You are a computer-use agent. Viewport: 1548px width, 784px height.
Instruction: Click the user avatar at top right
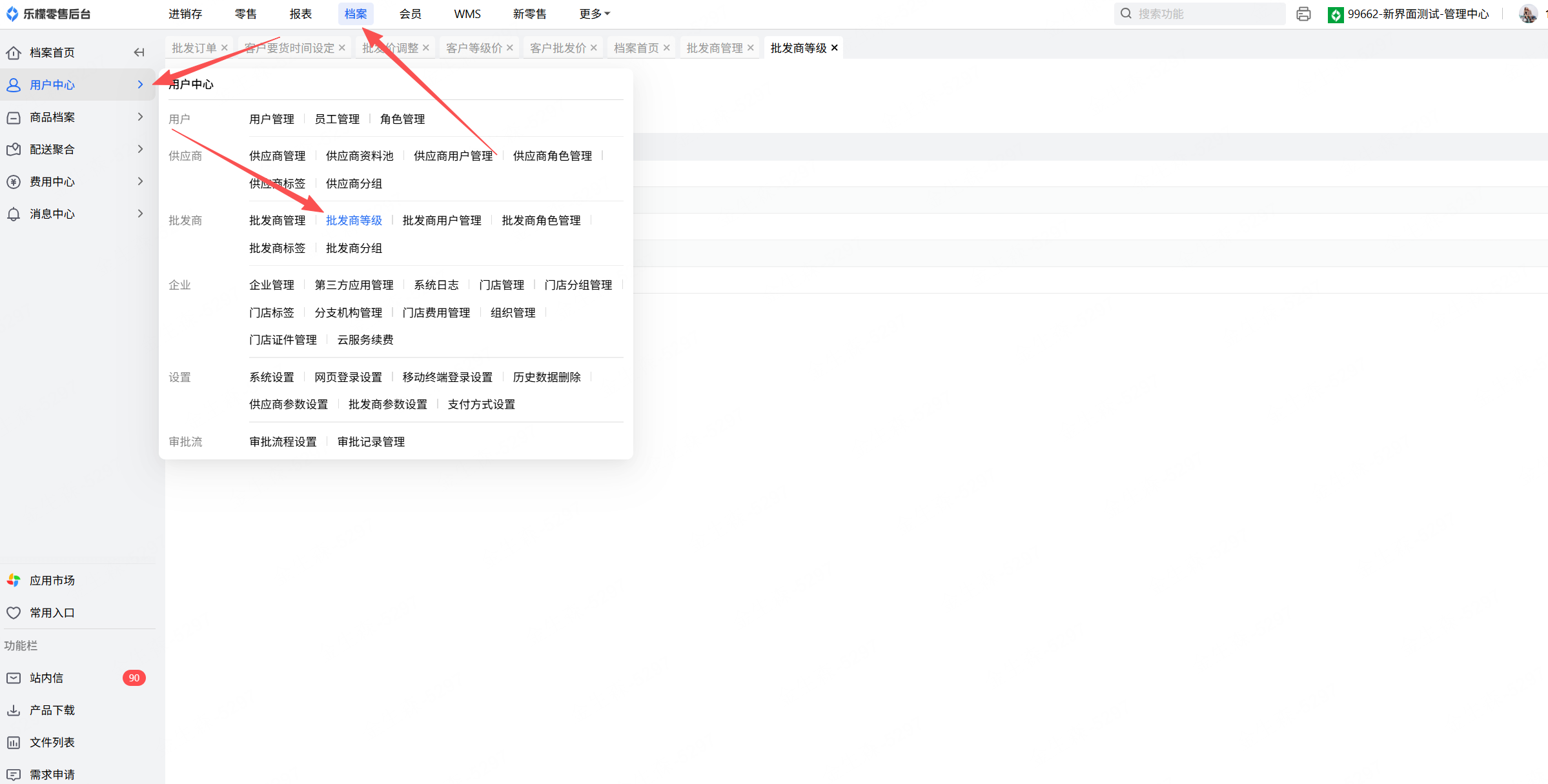[x=1528, y=14]
